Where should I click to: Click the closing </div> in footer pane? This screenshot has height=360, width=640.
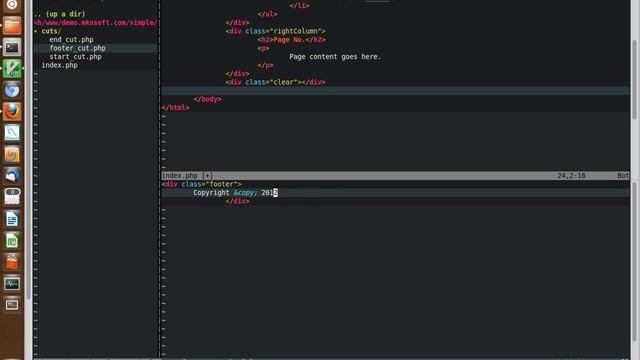click(238, 201)
